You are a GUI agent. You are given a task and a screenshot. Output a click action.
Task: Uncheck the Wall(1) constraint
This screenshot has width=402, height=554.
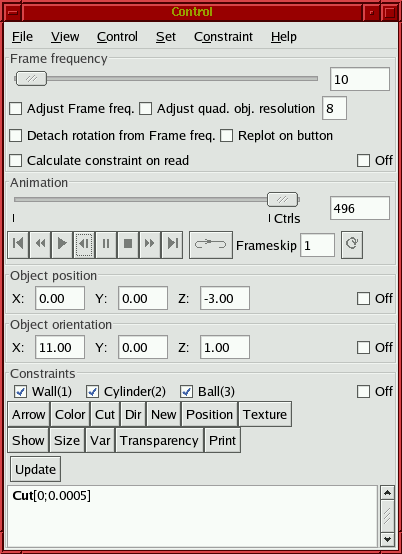[20, 391]
